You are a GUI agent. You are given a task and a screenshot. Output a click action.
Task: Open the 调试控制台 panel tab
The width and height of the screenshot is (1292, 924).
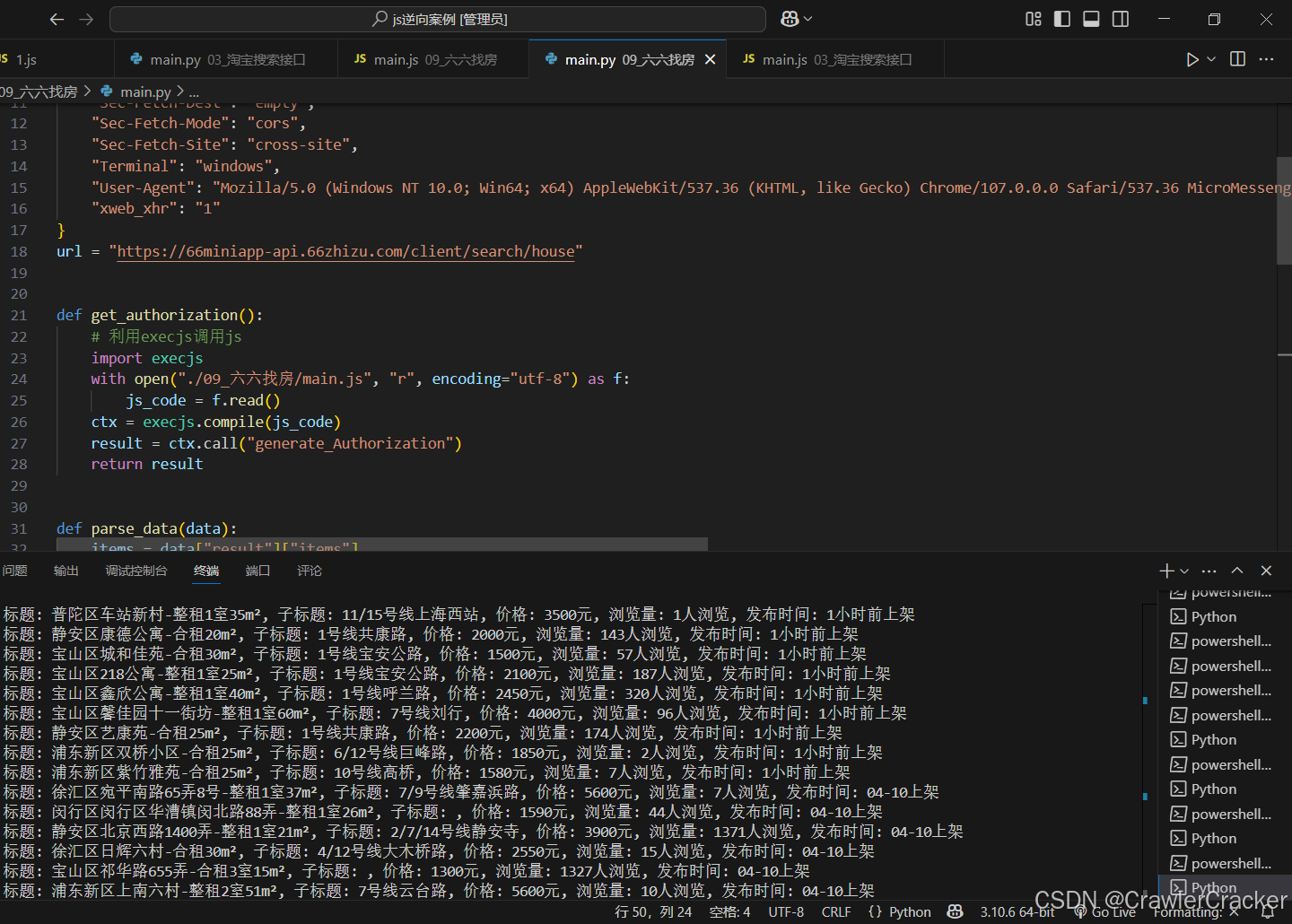[x=136, y=571]
